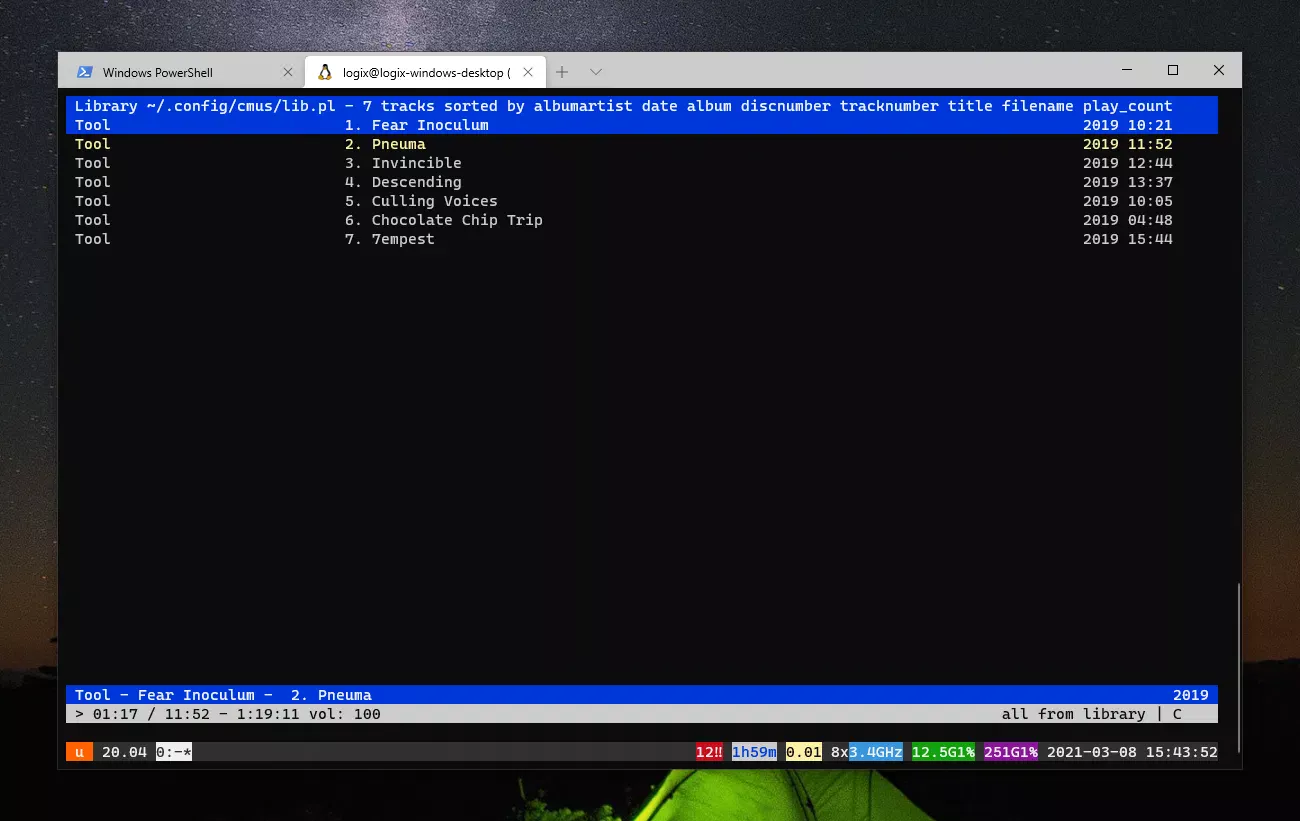Click the 0:-* window indicator

click(x=174, y=752)
